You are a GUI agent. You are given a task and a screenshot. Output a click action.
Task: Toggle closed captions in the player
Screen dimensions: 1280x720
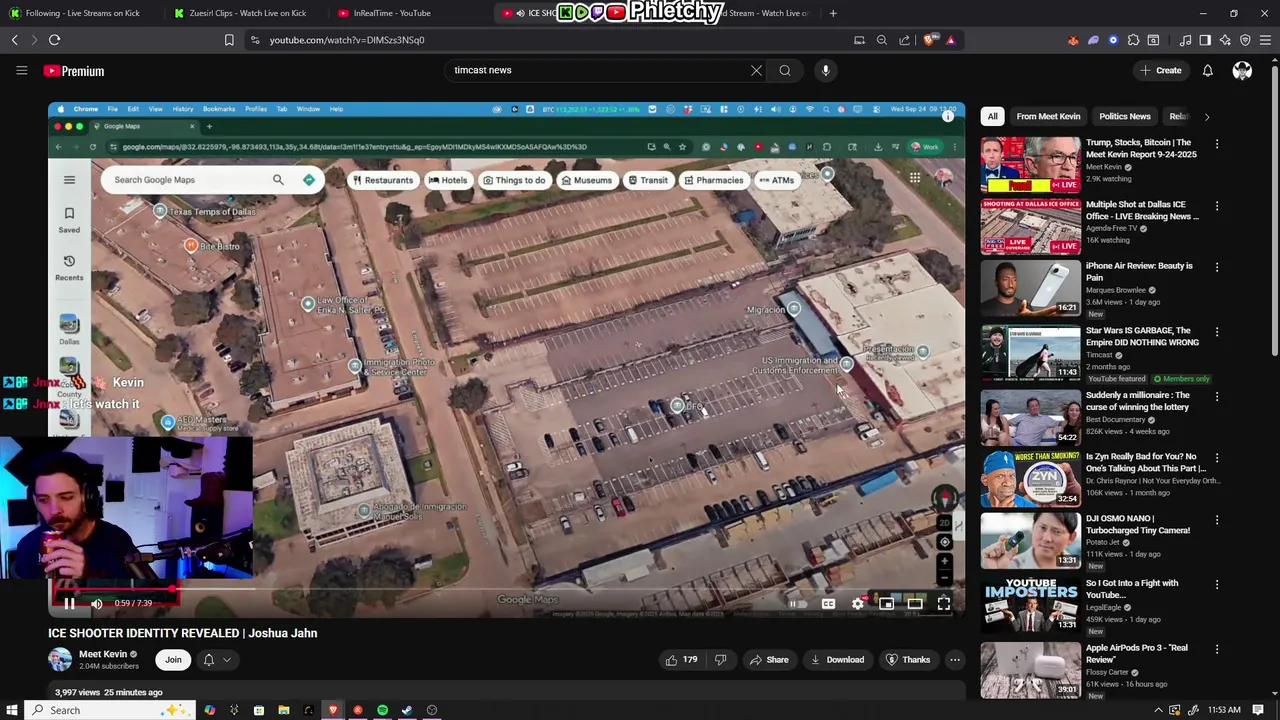coord(828,603)
